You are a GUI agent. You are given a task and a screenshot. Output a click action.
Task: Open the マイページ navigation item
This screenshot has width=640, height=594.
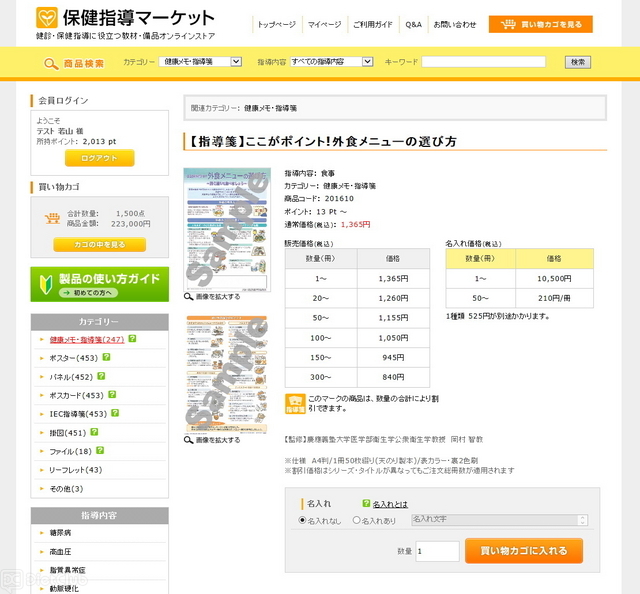pos(324,24)
